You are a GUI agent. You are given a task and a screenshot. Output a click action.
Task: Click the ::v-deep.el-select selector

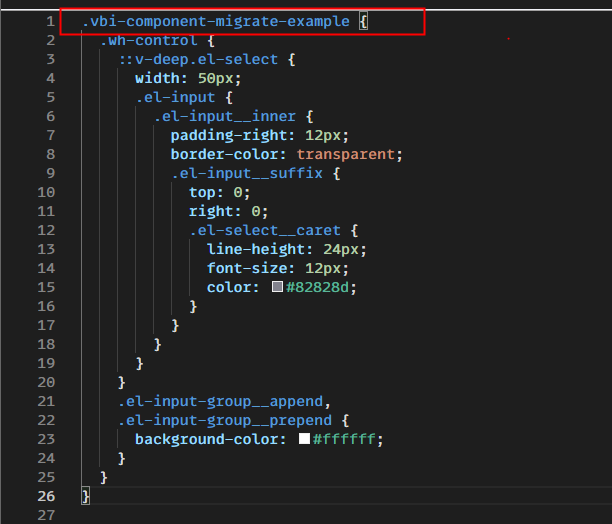(198, 59)
